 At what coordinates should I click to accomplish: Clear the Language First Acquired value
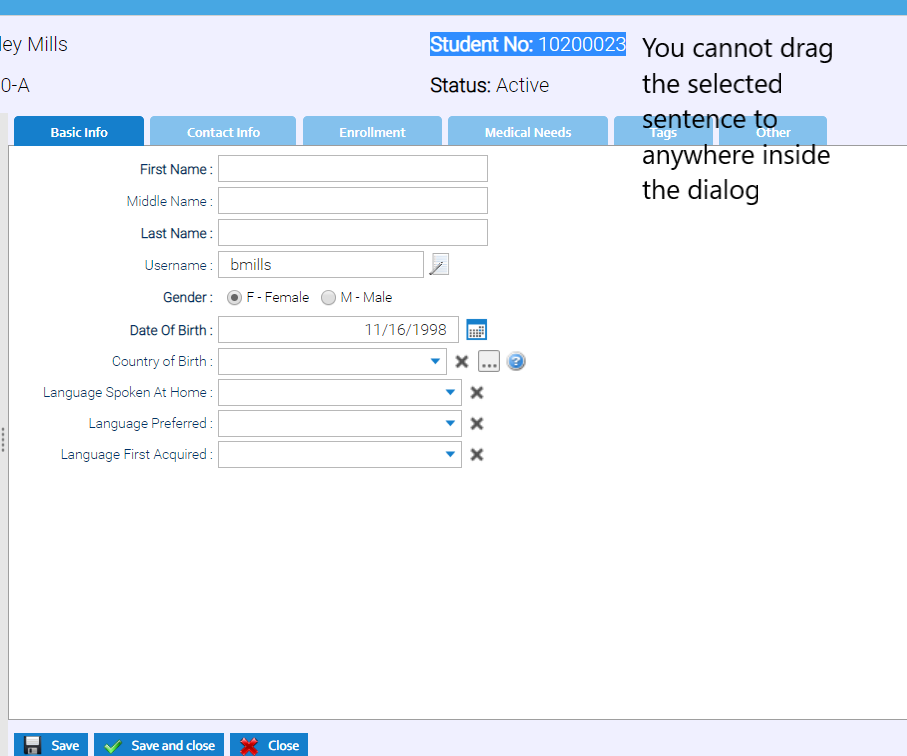(x=477, y=455)
